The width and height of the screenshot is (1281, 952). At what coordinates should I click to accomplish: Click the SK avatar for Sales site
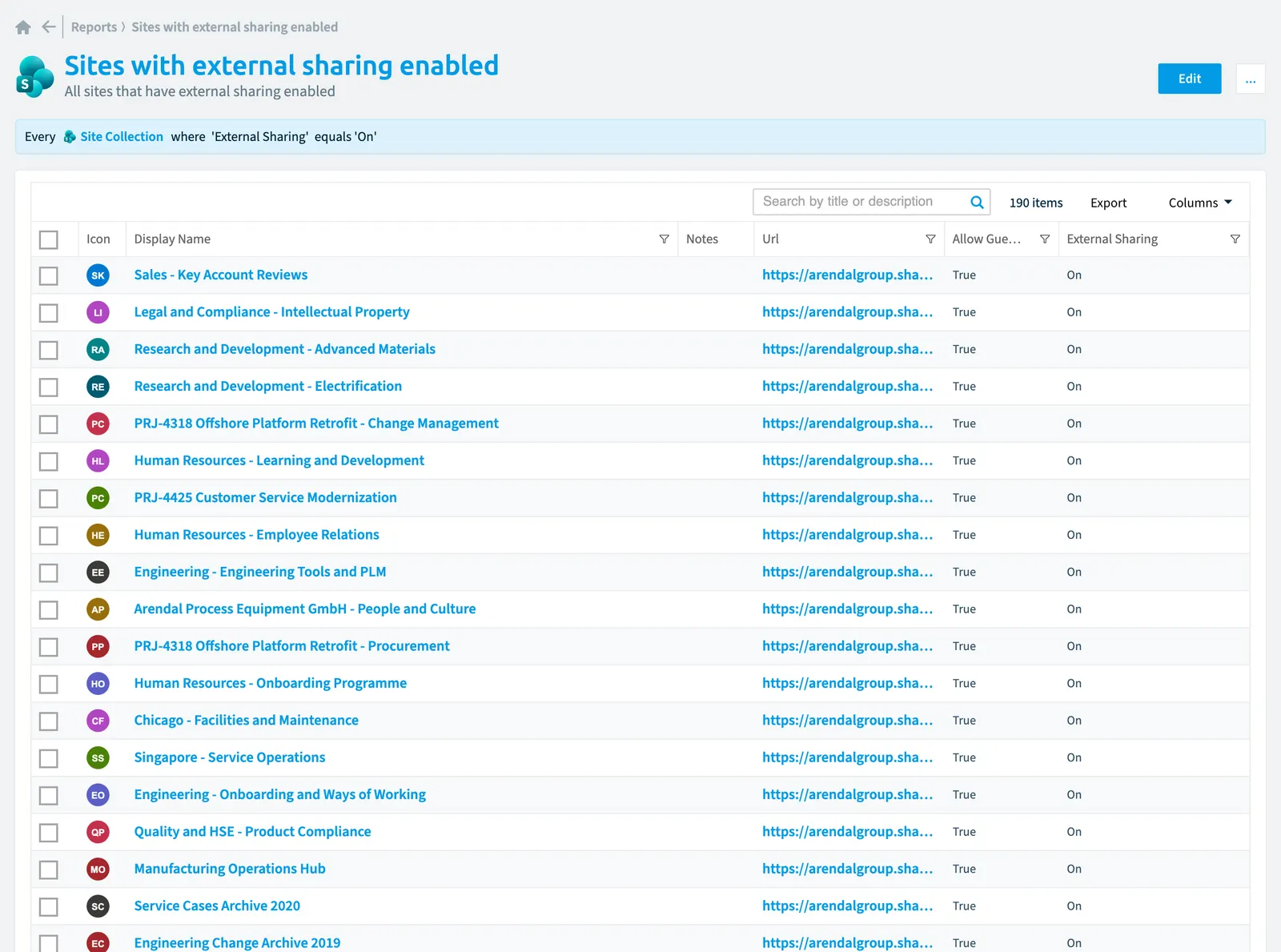pyautogui.click(x=98, y=275)
